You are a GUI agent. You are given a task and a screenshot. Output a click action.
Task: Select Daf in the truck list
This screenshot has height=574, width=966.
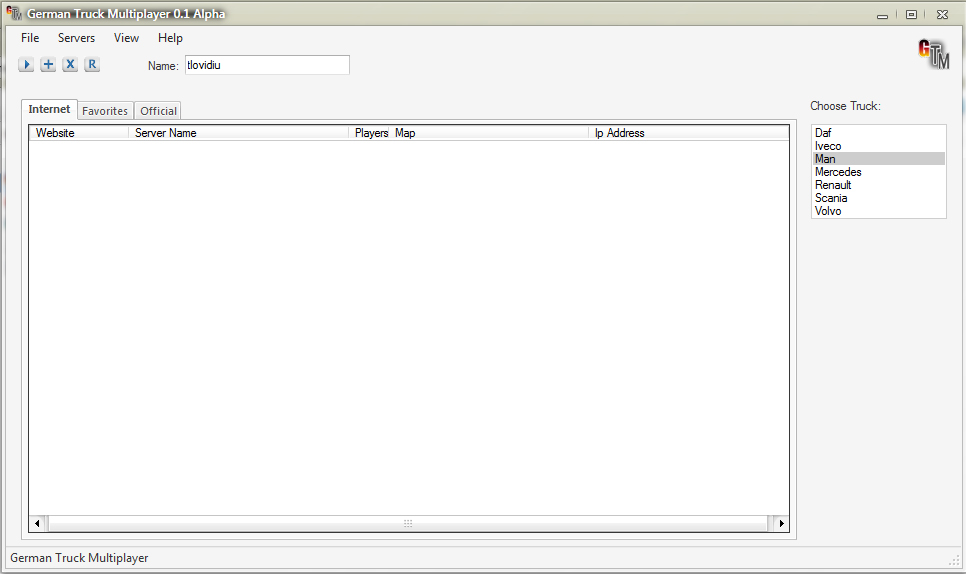pyautogui.click(x=879, y=132)
